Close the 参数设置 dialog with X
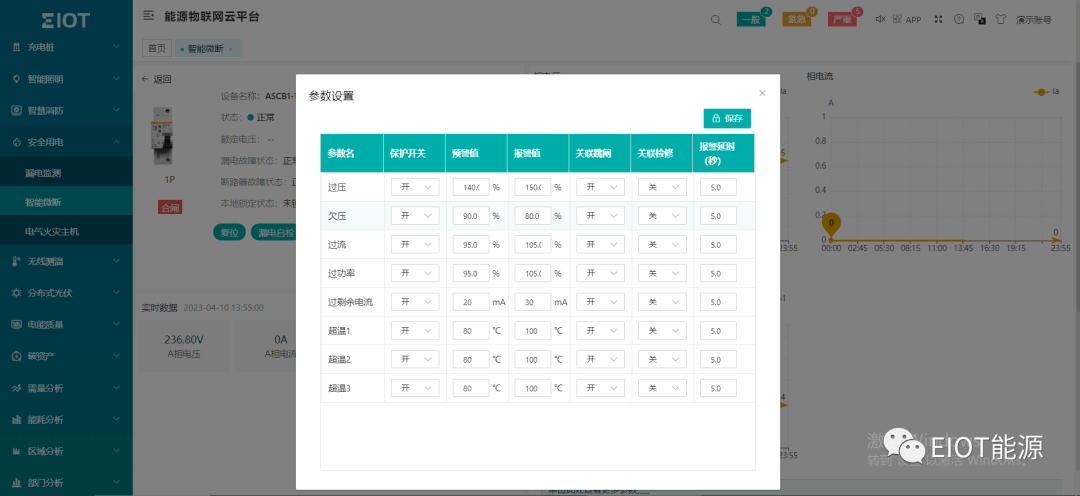Screen dimensions: 1080x496 [x=762, y=93]
